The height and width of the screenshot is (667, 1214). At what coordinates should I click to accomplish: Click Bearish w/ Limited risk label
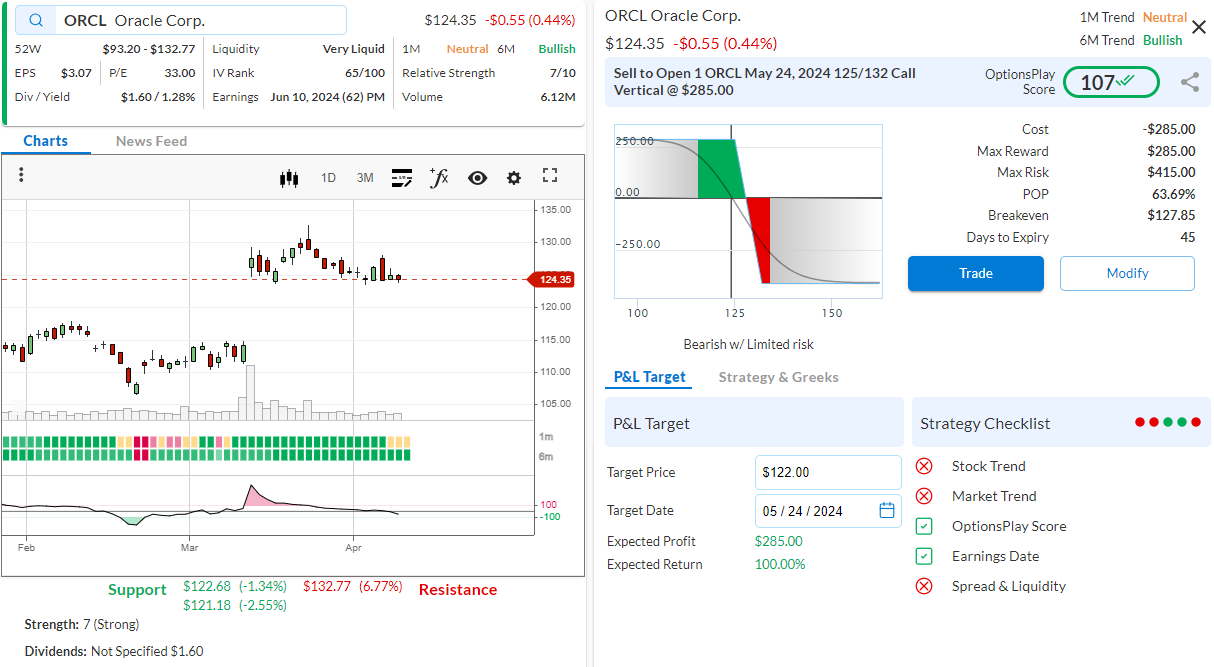click(x=749, y=344)
